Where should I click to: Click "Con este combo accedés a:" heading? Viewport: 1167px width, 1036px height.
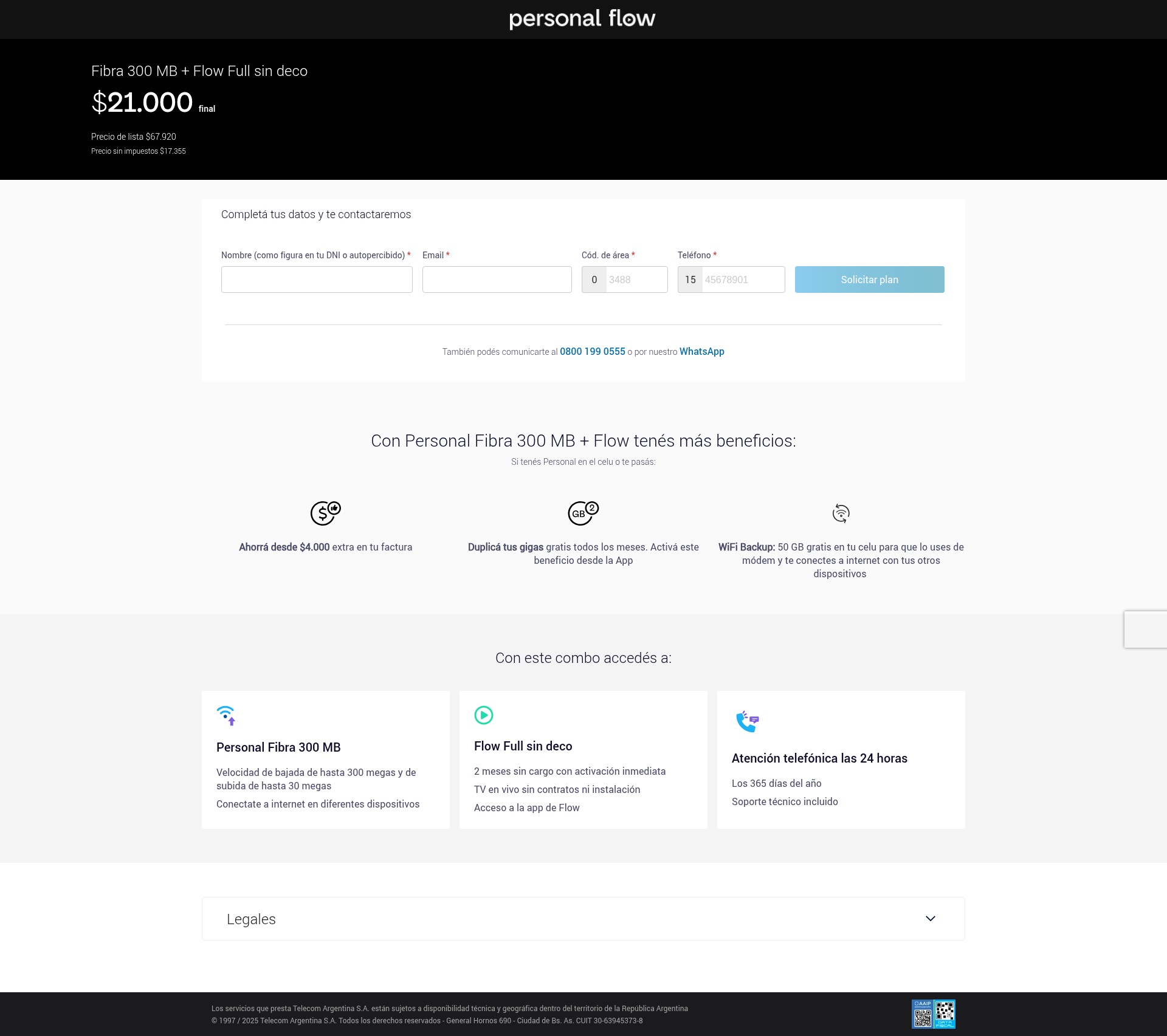coord(583,658)
